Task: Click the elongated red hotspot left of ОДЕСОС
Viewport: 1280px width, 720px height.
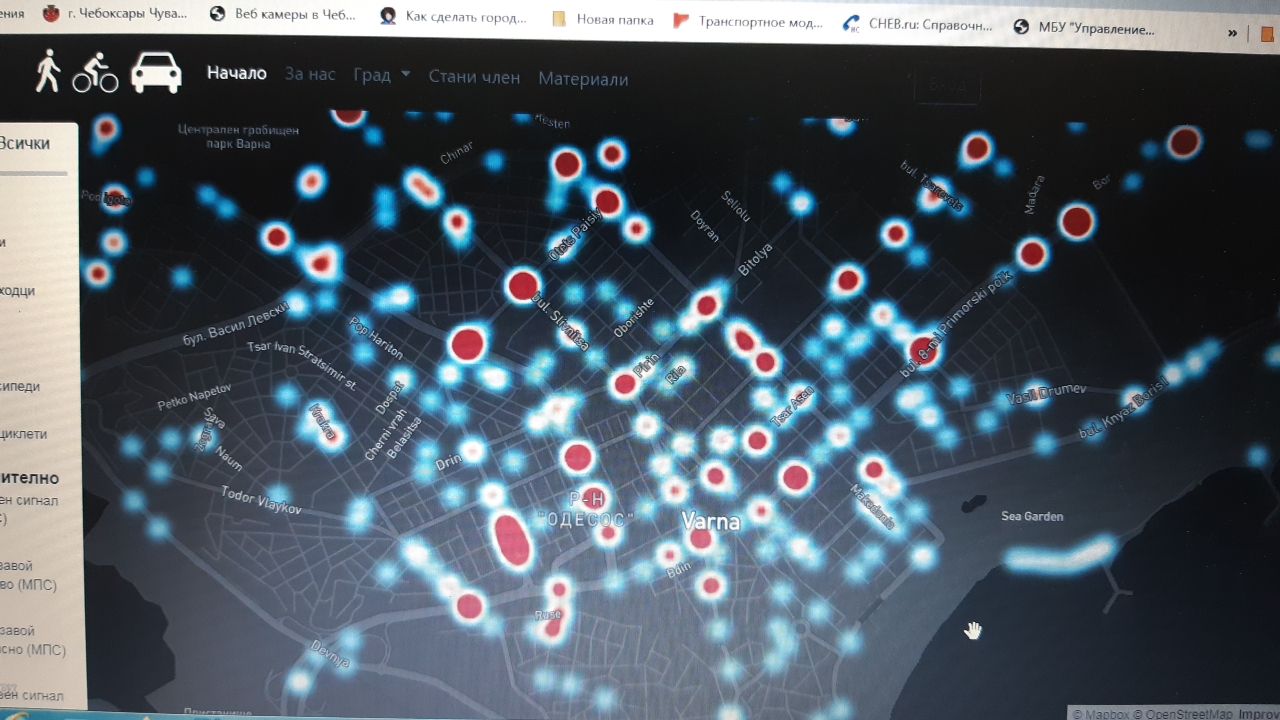Action: pos(510,540)
